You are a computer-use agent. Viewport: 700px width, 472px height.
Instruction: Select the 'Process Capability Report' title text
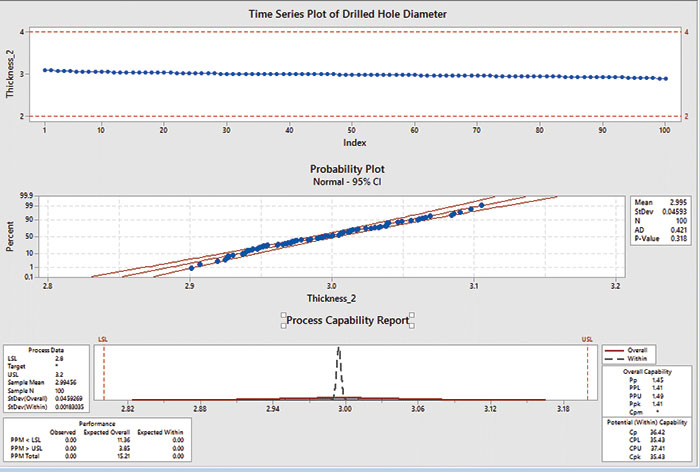pyautogui.click(x=347, y=321)
